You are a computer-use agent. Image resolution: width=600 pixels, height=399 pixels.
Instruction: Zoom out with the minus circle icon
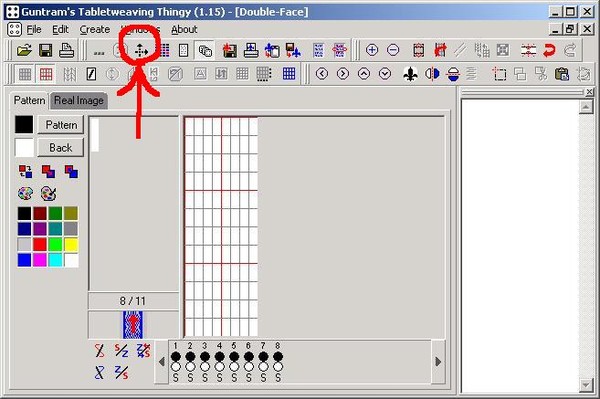point(393,50)
